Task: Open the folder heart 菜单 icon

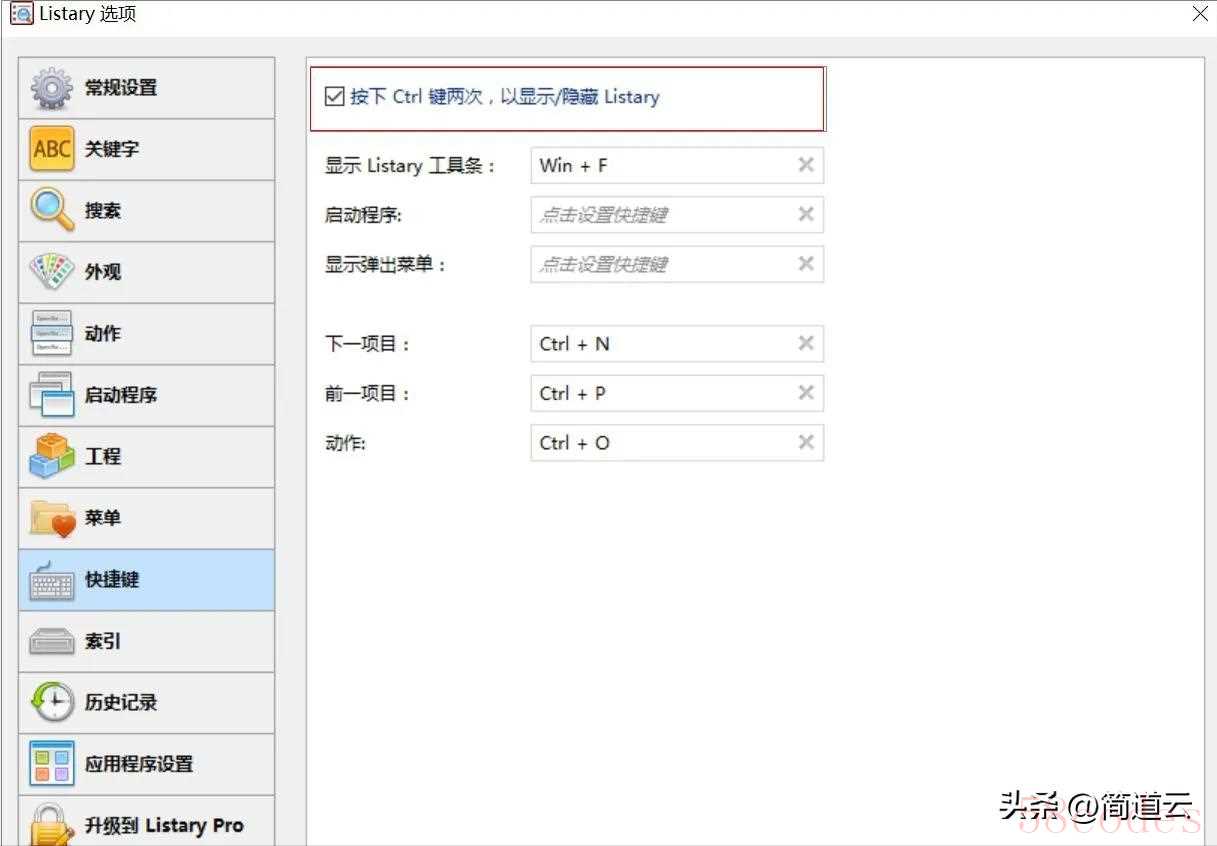Action: click(x=51, y=518)
